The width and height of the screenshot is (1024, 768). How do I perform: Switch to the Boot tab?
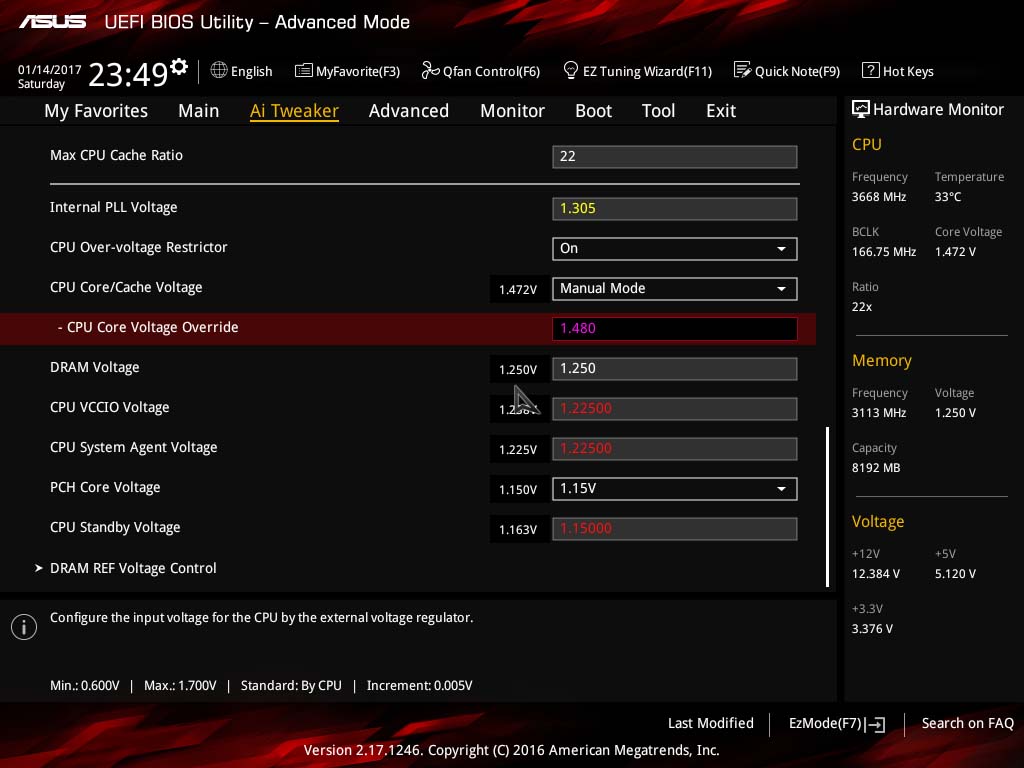[594, 111]
